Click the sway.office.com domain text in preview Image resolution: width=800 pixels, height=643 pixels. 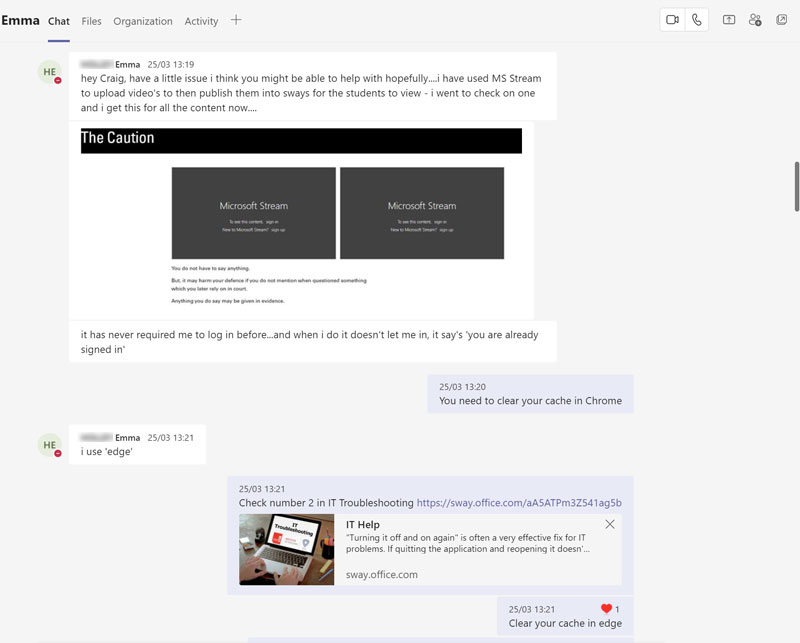[x=382, y=575]
